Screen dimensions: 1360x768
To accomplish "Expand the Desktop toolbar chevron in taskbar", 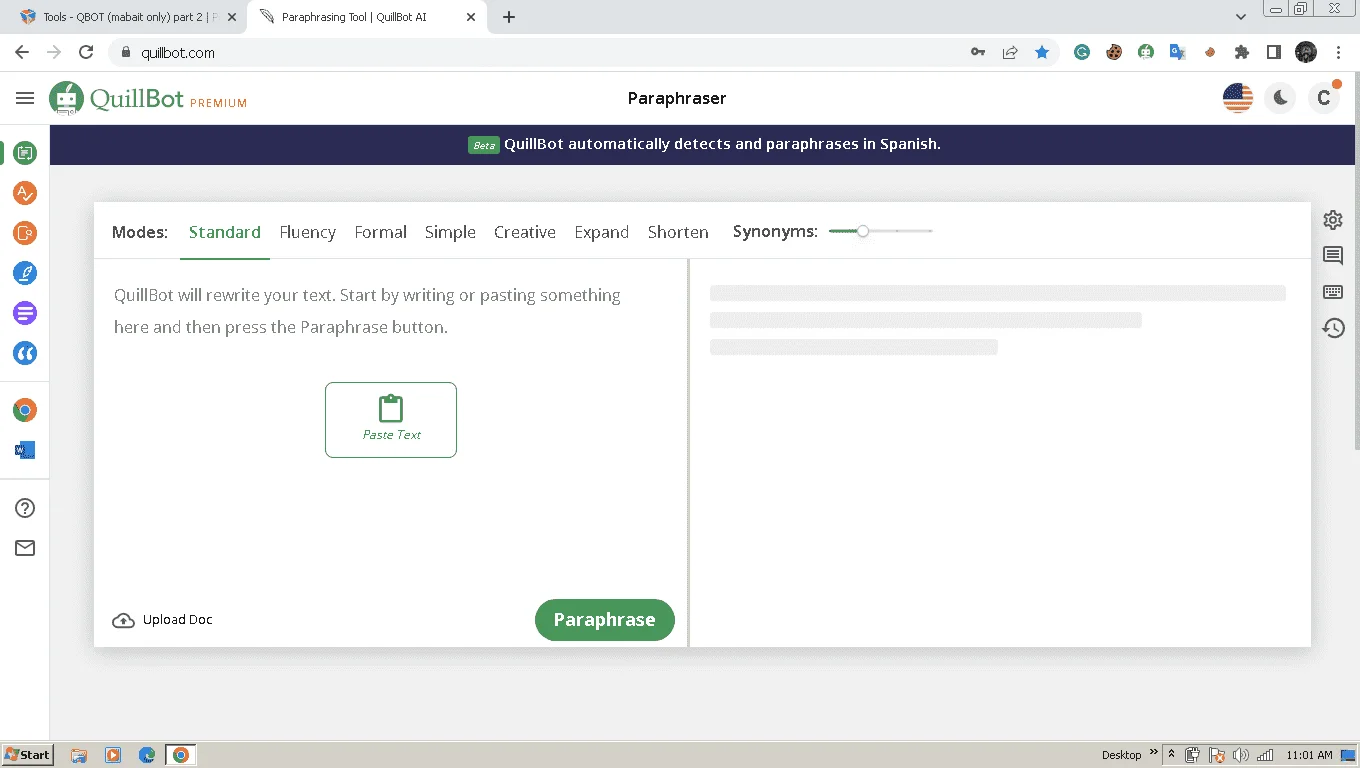I will 1154,752.
